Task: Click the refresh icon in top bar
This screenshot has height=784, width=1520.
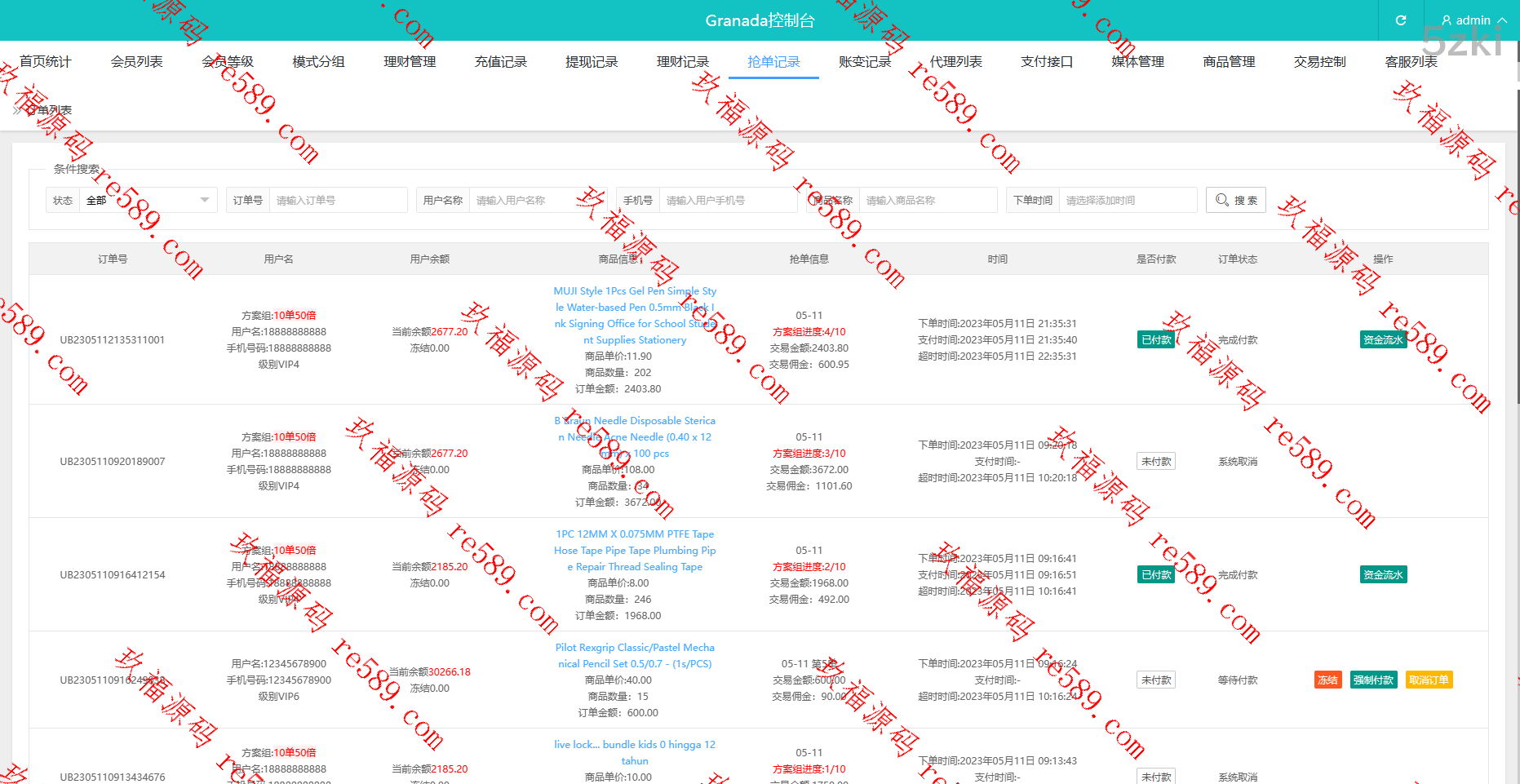Action: [1401, 20]
